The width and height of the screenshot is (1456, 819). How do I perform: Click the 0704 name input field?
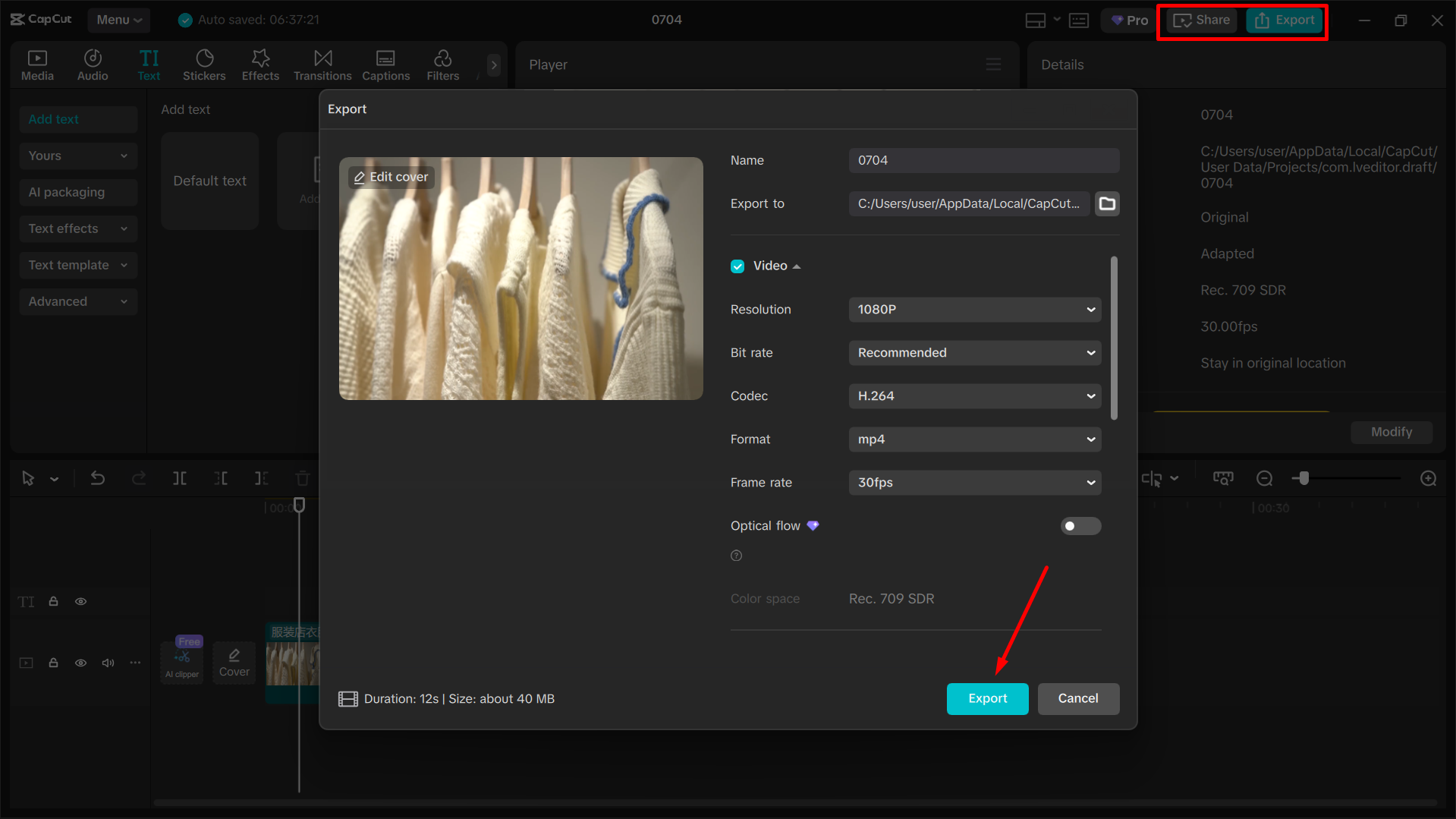(983, 160)
